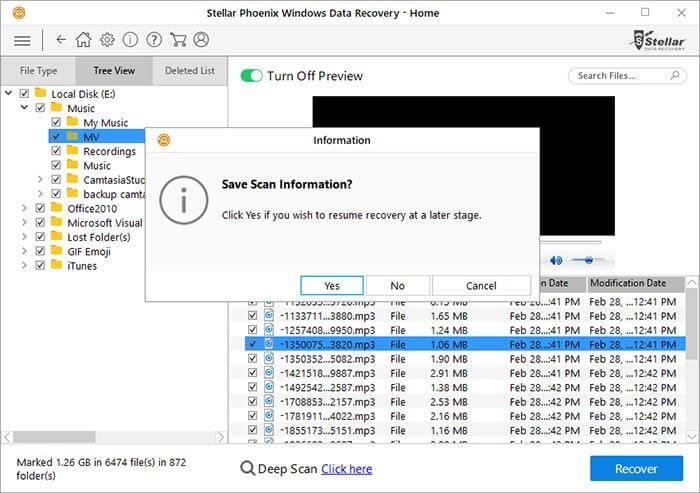Sort by Modification Date column header
This screenshot has height=493, width=700.
[x=636, y=283]
